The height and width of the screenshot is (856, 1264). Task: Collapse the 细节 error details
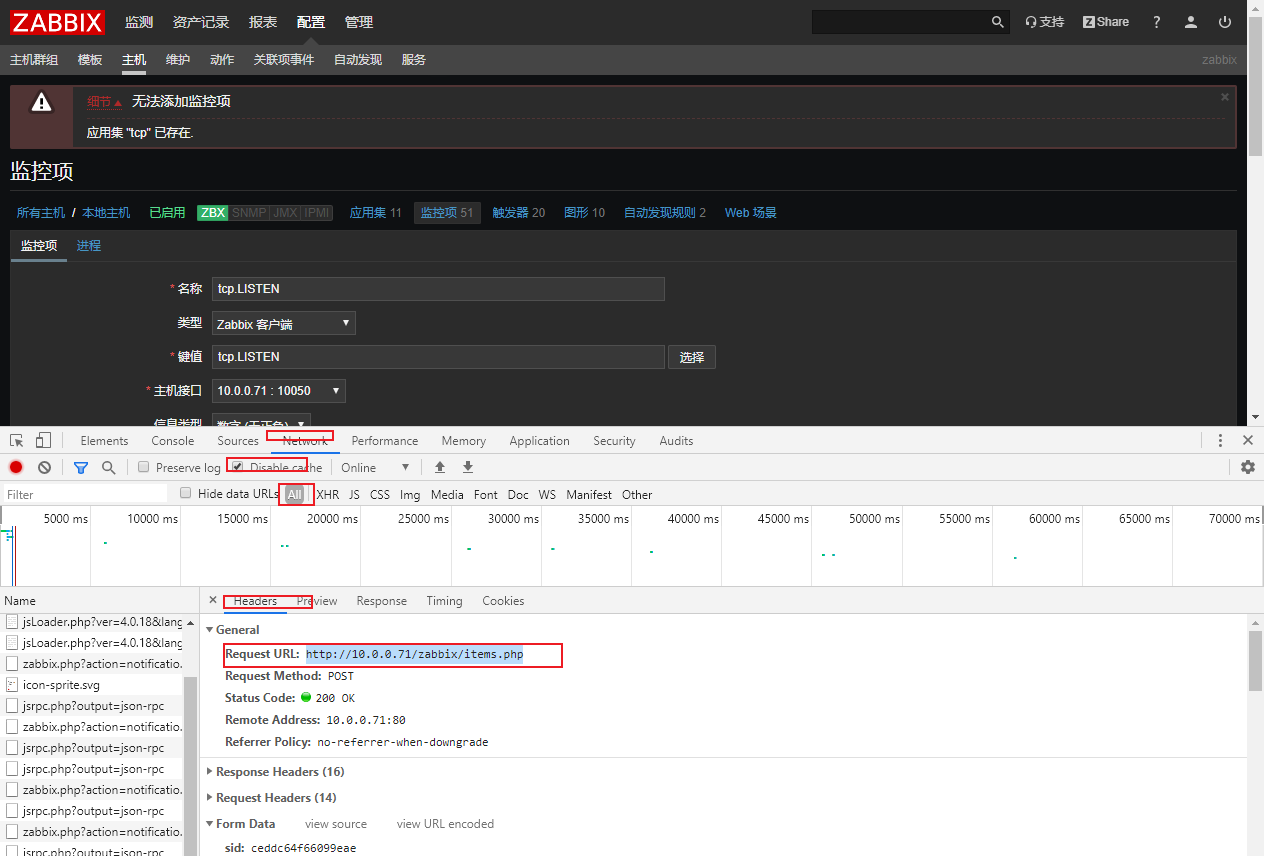[104, 102]
